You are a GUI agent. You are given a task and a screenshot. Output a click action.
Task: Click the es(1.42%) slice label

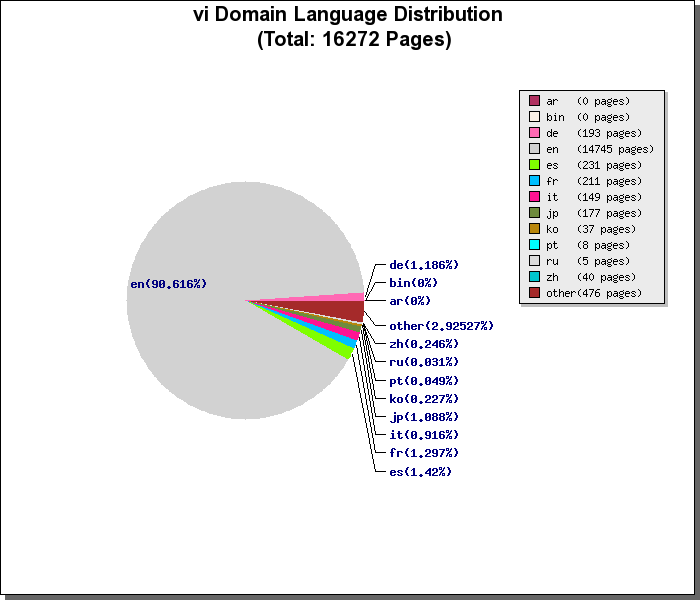pyautogui.click(x=420, y=471)
